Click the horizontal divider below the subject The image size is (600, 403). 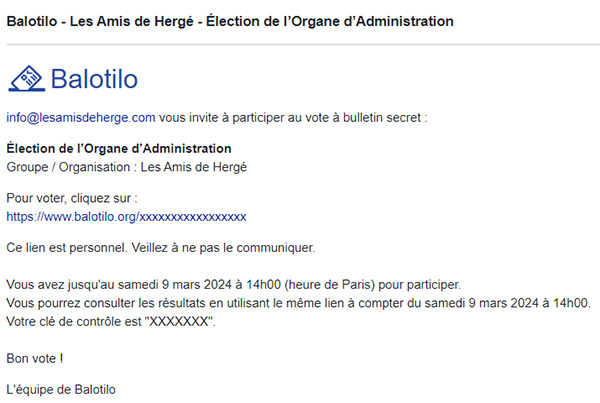tap(303, 44)
